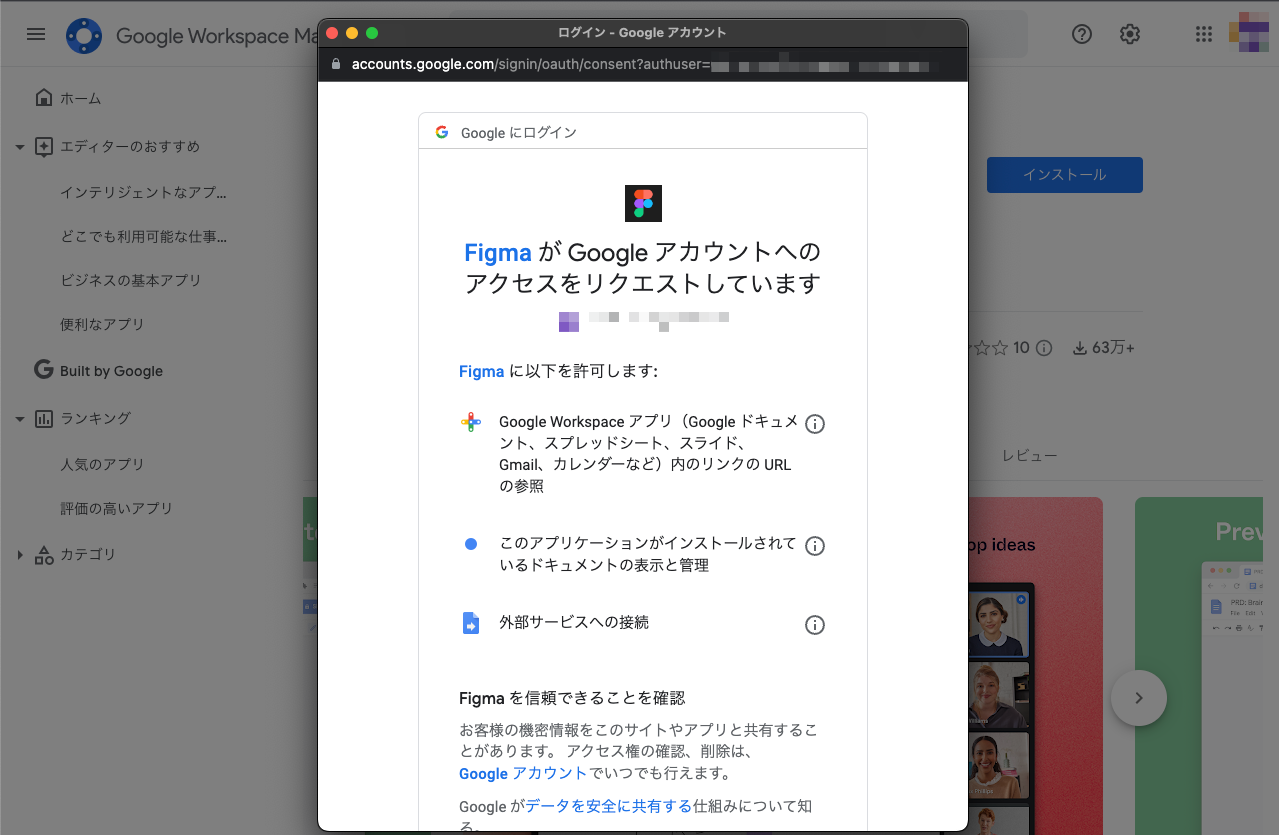1279x835 pixels.
Task: Click the blue インストール button
Action: click(x=1064, y=174)
